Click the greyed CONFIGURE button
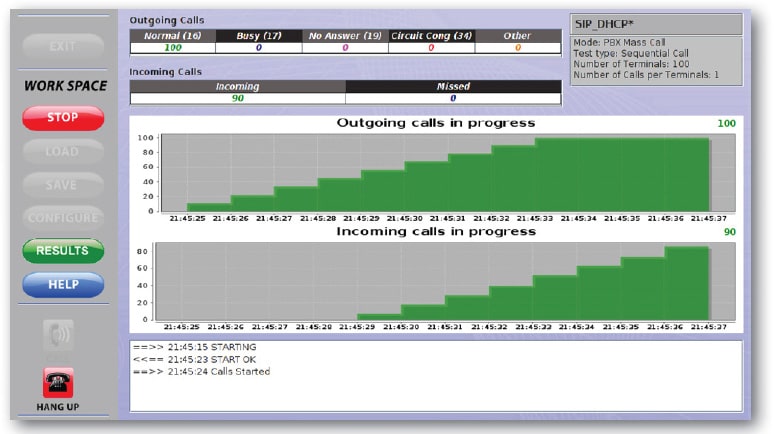Image resolution: width=776 pixels, height=434 pixels. pos(63,218)
